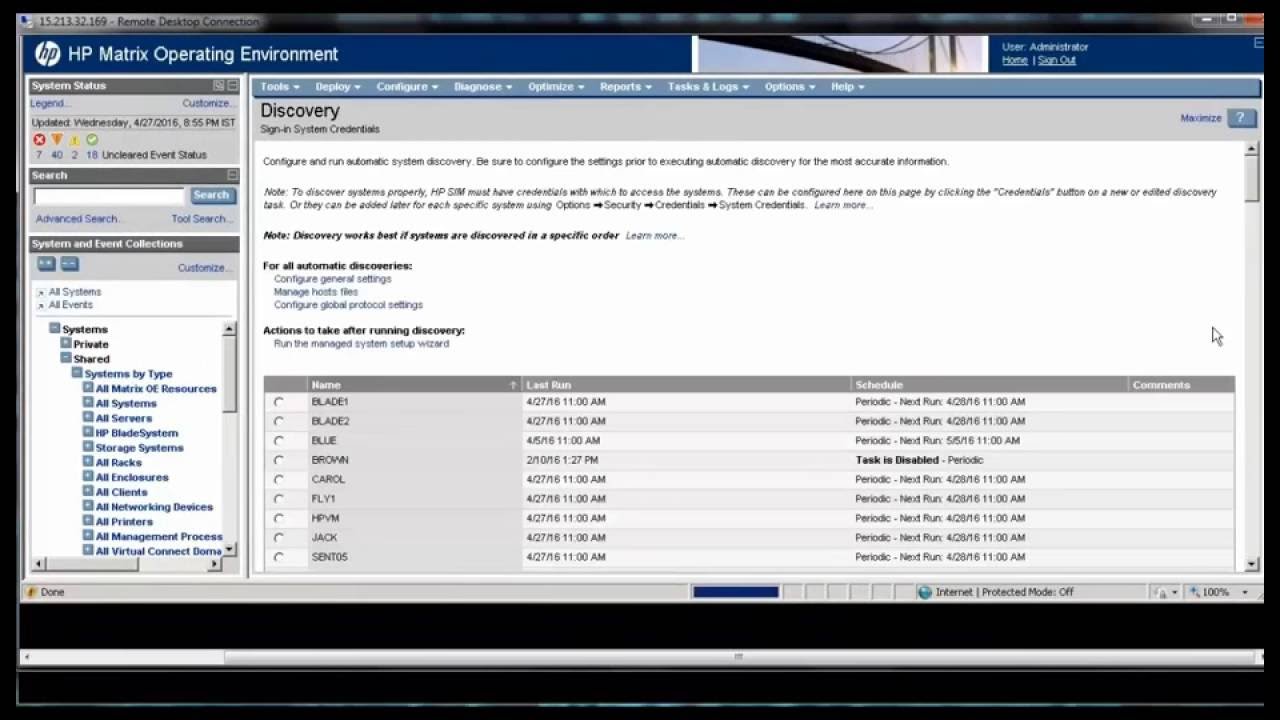Collapse the System Status panel

click(232, 86)
